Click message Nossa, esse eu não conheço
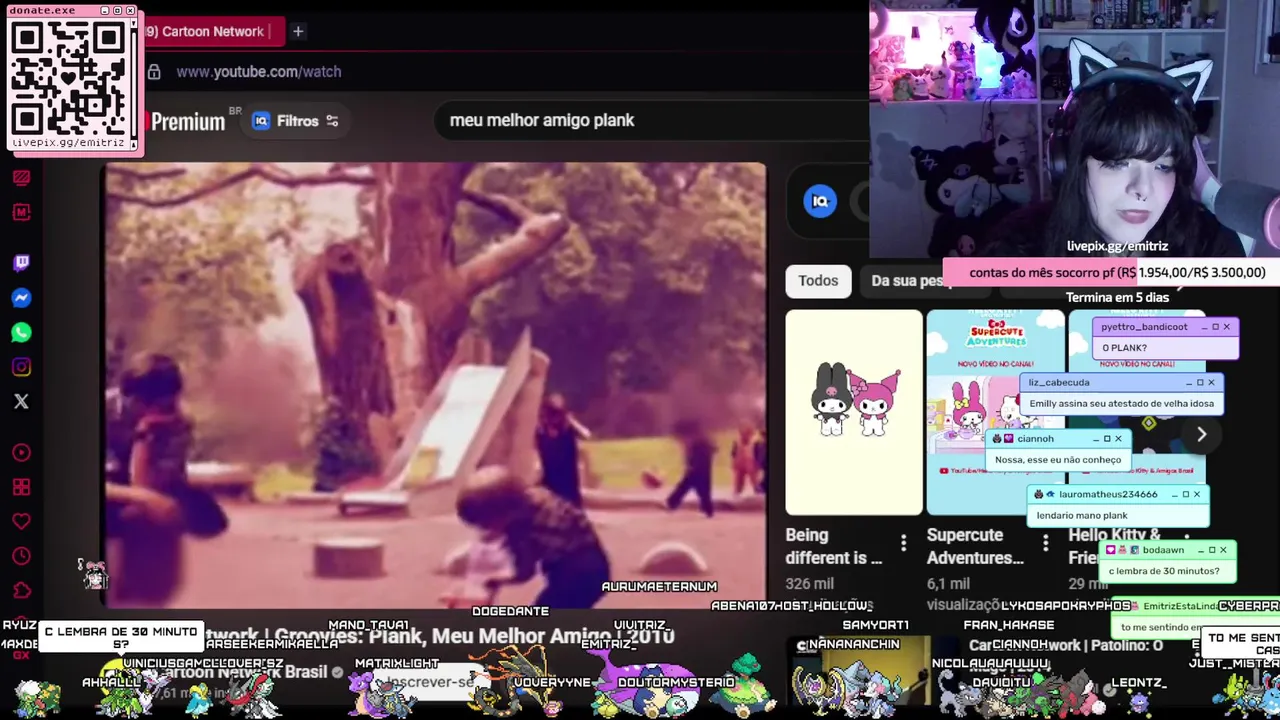This screenshot has height=720, width=1280. (x=1058, y=460)
